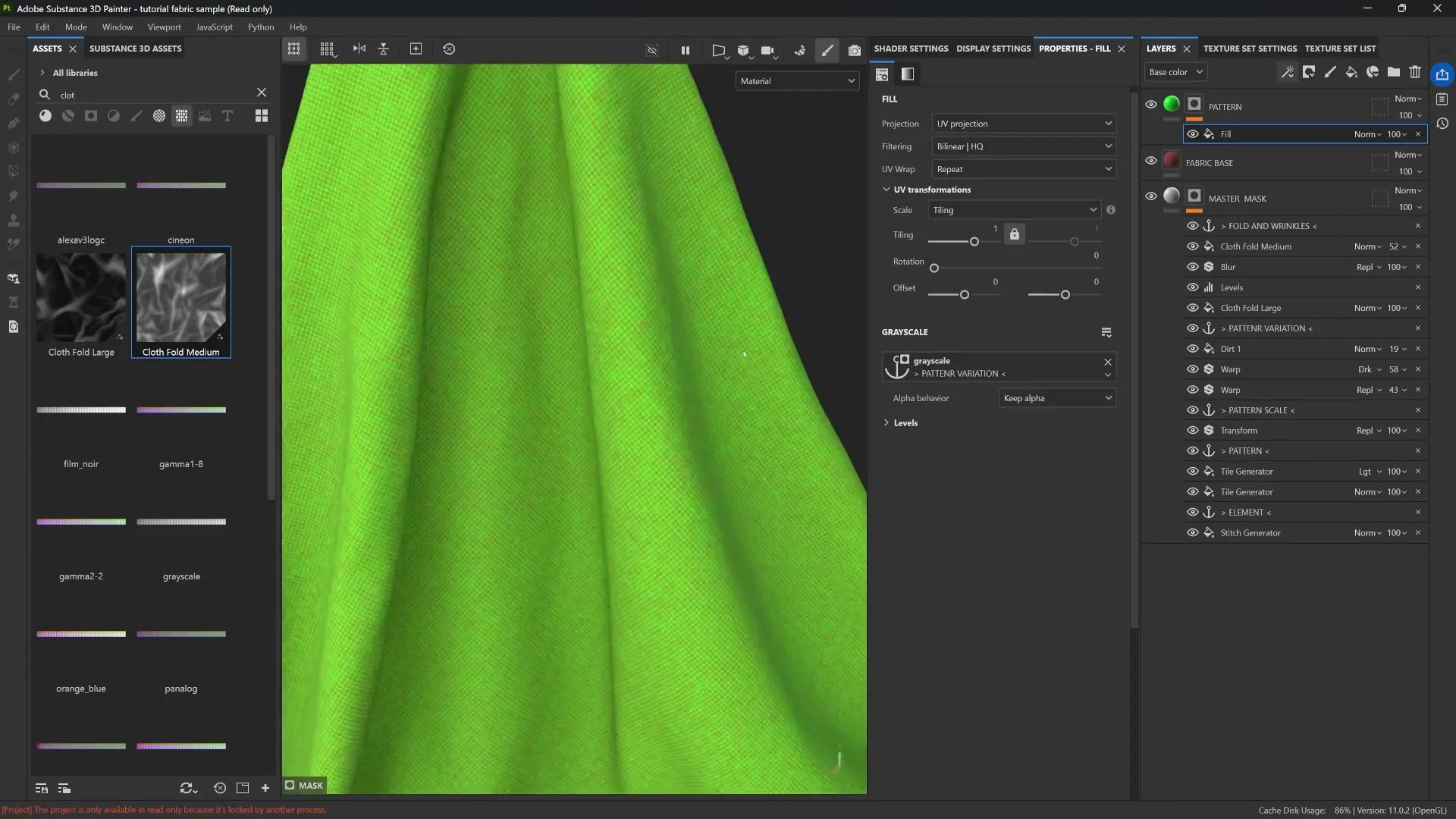
Task: Click the tiling lock icon
Action: (1015, 234)
